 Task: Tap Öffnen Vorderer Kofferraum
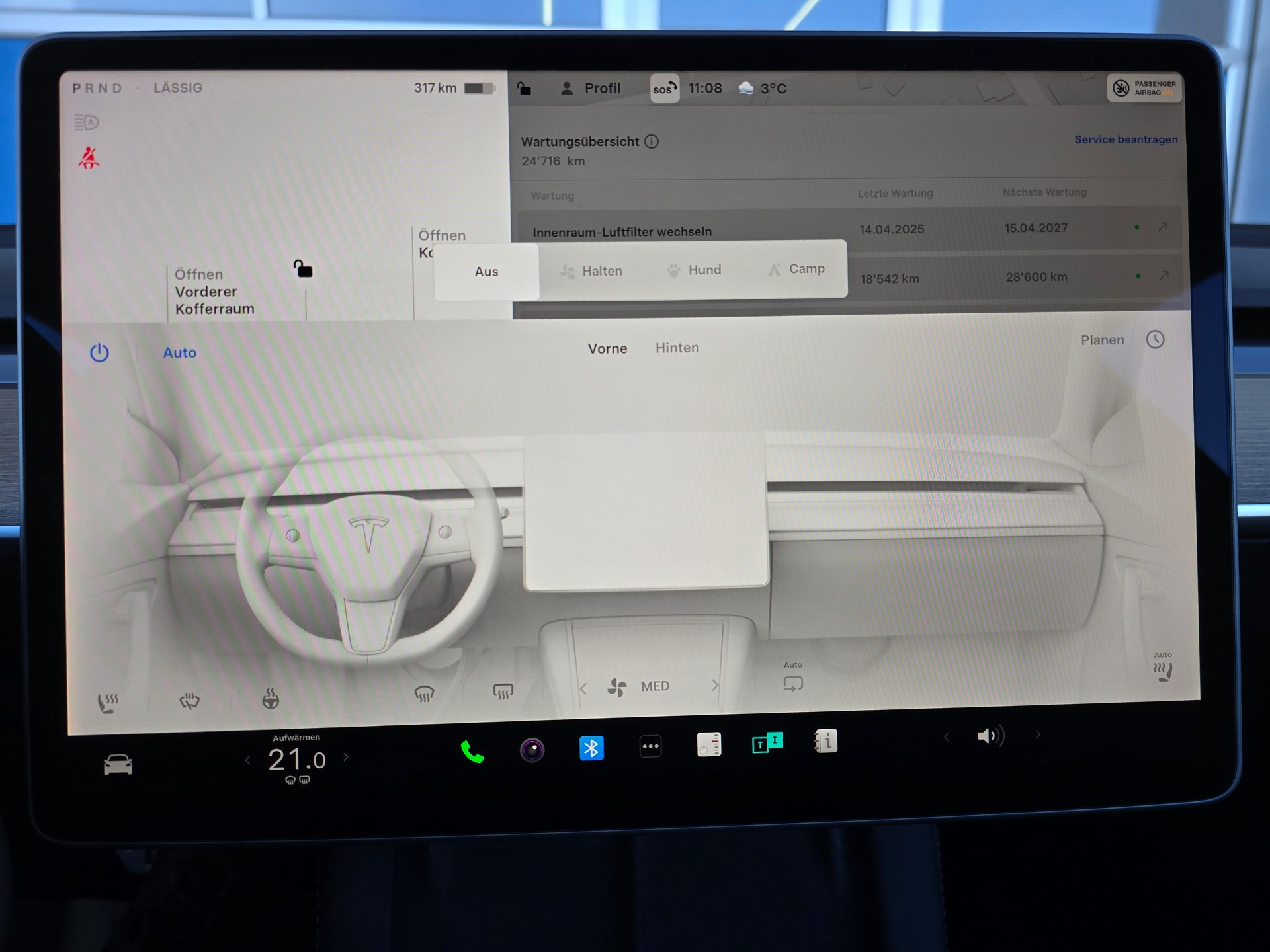(215, 292)
